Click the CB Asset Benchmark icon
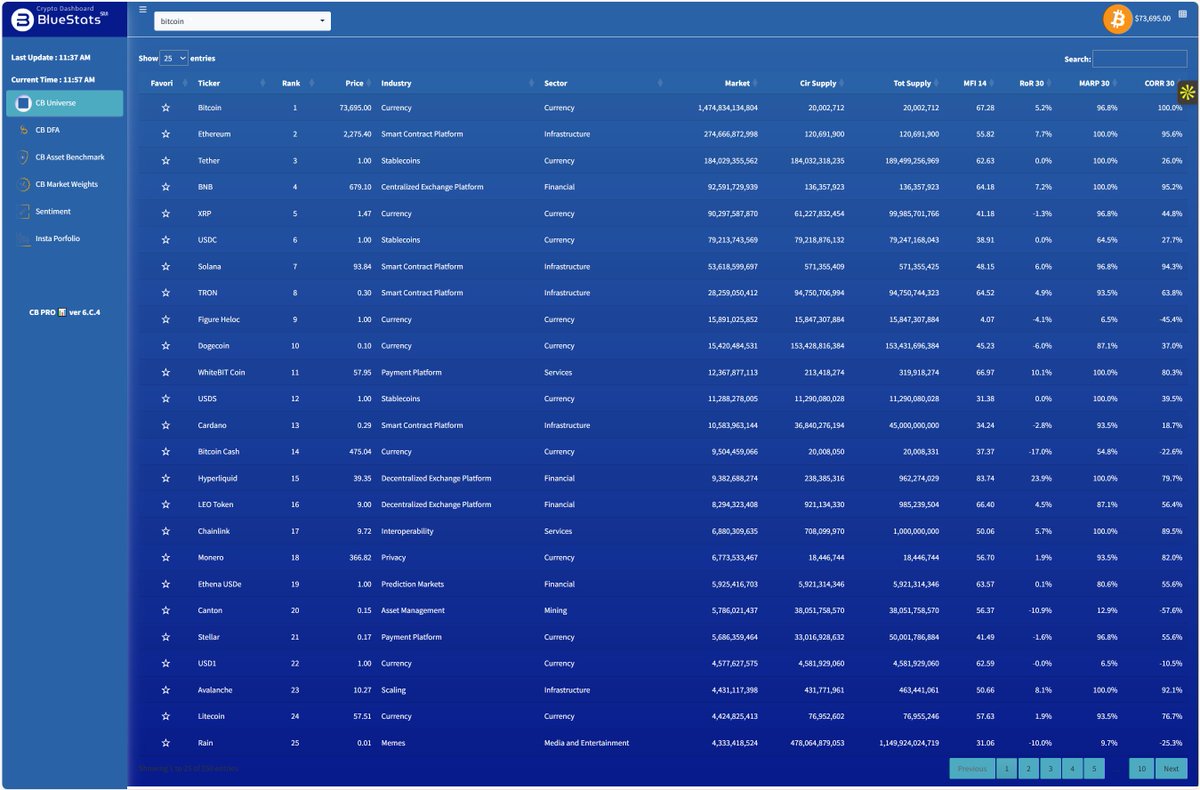Image resolution: width=1200 pixels, height=790 pixels. coord(24,157)
